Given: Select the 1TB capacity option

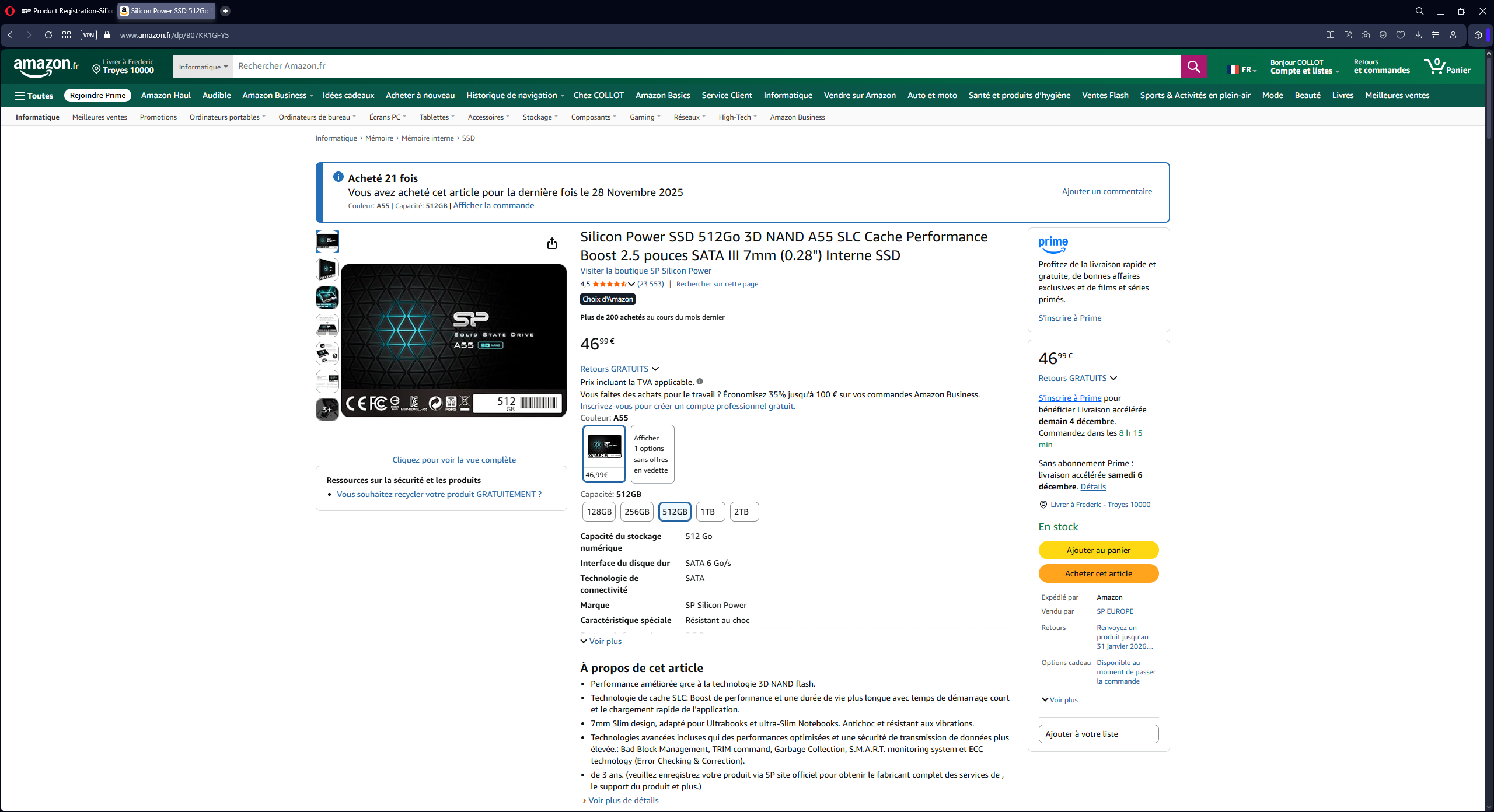Looking at the screenshot, I should (710, 512).
